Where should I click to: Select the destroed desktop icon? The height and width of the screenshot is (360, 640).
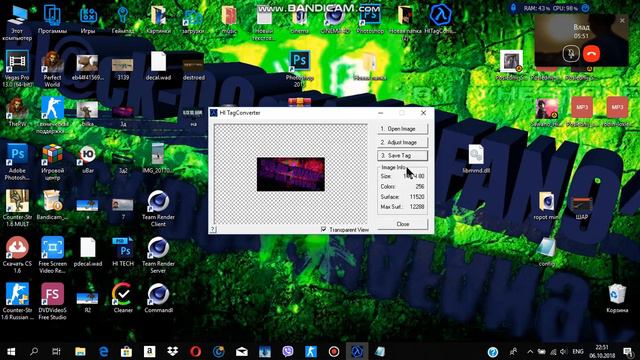(x=193, y=69)
